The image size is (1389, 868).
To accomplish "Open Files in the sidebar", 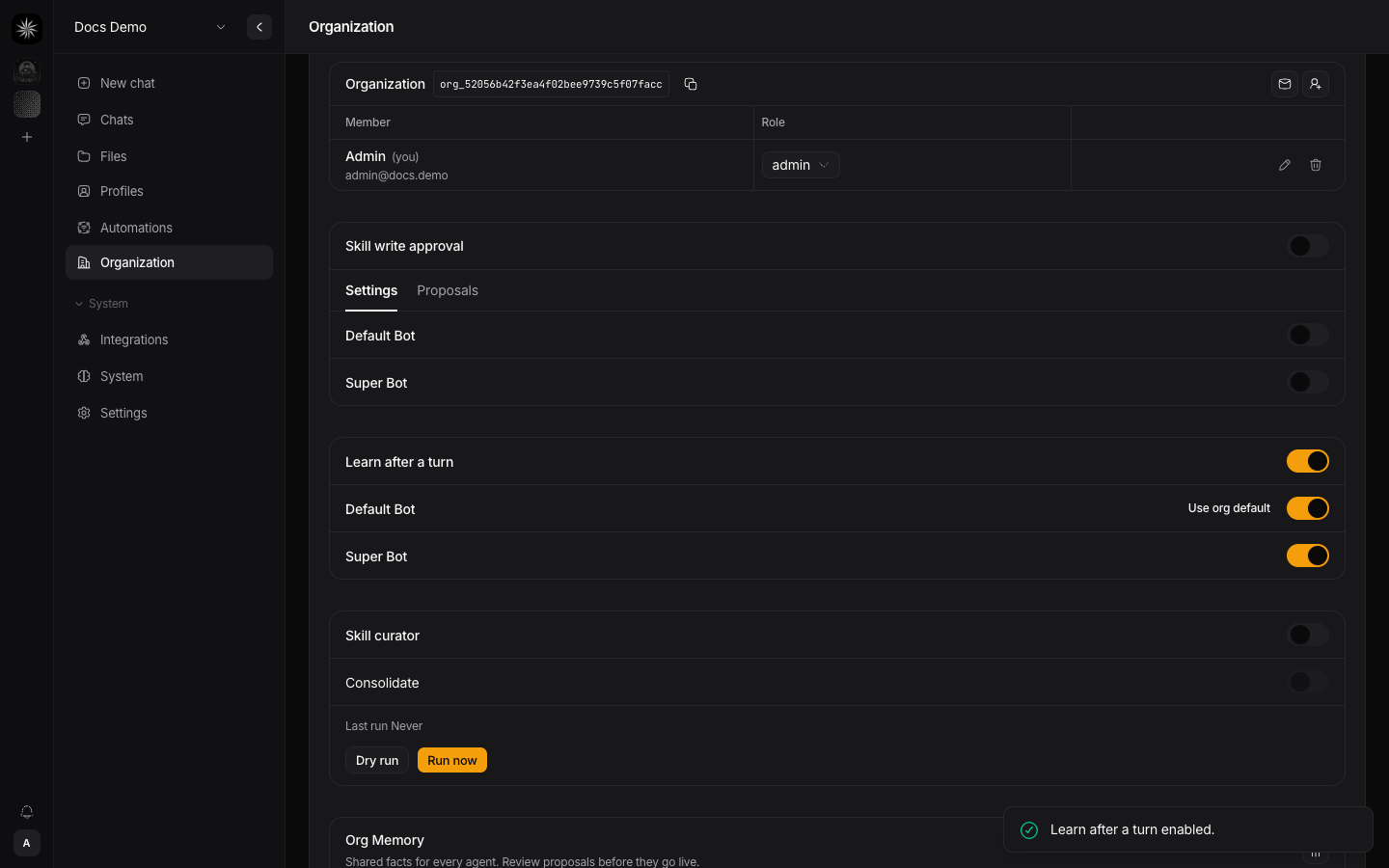I will 169,156.
